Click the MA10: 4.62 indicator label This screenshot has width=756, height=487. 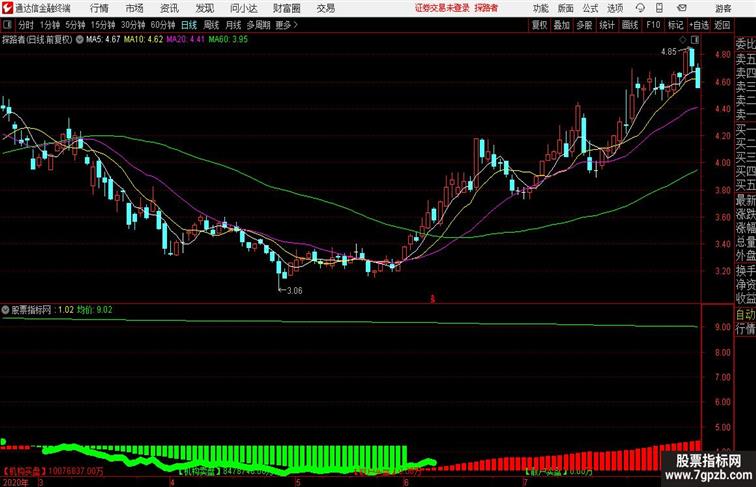pos(143,40)
